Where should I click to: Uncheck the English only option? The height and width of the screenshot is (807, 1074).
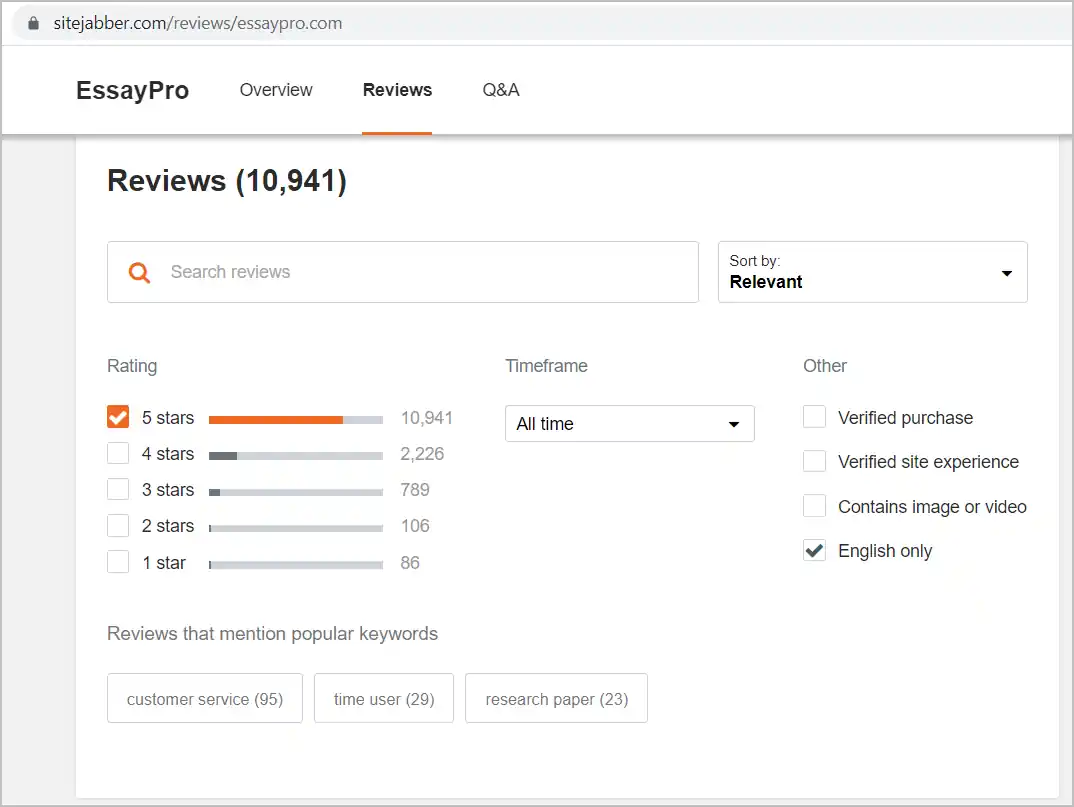click(814, 550)
